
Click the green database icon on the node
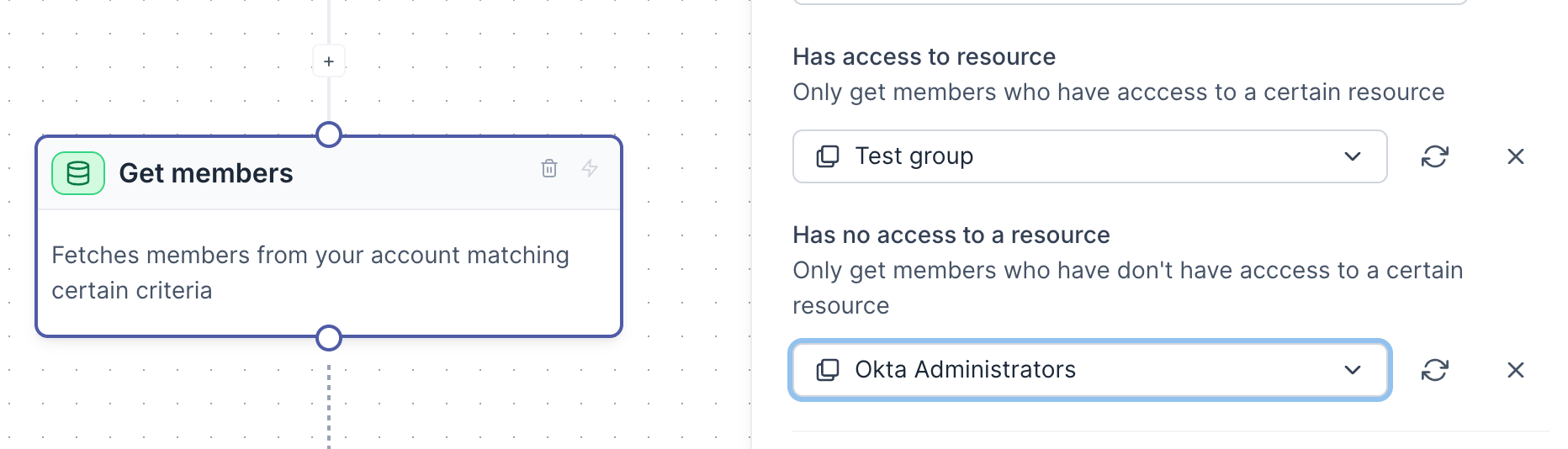click(78, 173)
